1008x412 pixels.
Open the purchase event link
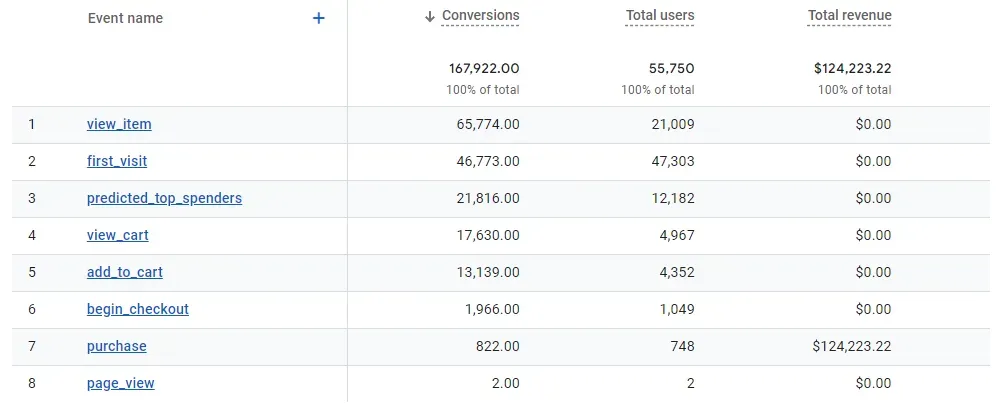pyautogui.click(x=116, y=346)
